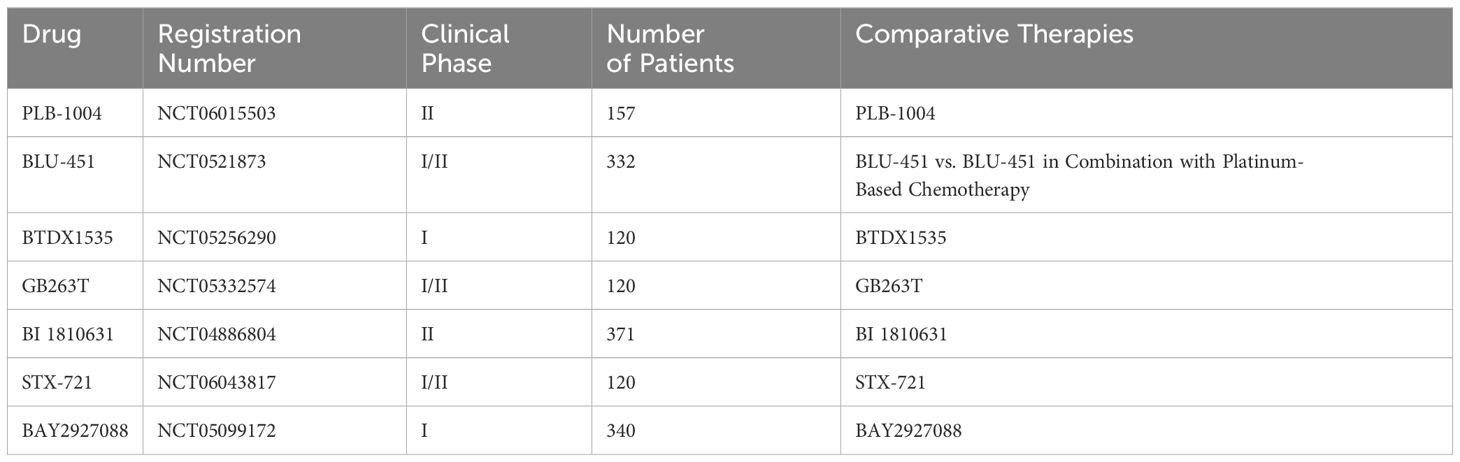The width and height of the screenshot is (1460, 462).
Task: Click the Comparative Therapies column header
Action: pos(995,34)
